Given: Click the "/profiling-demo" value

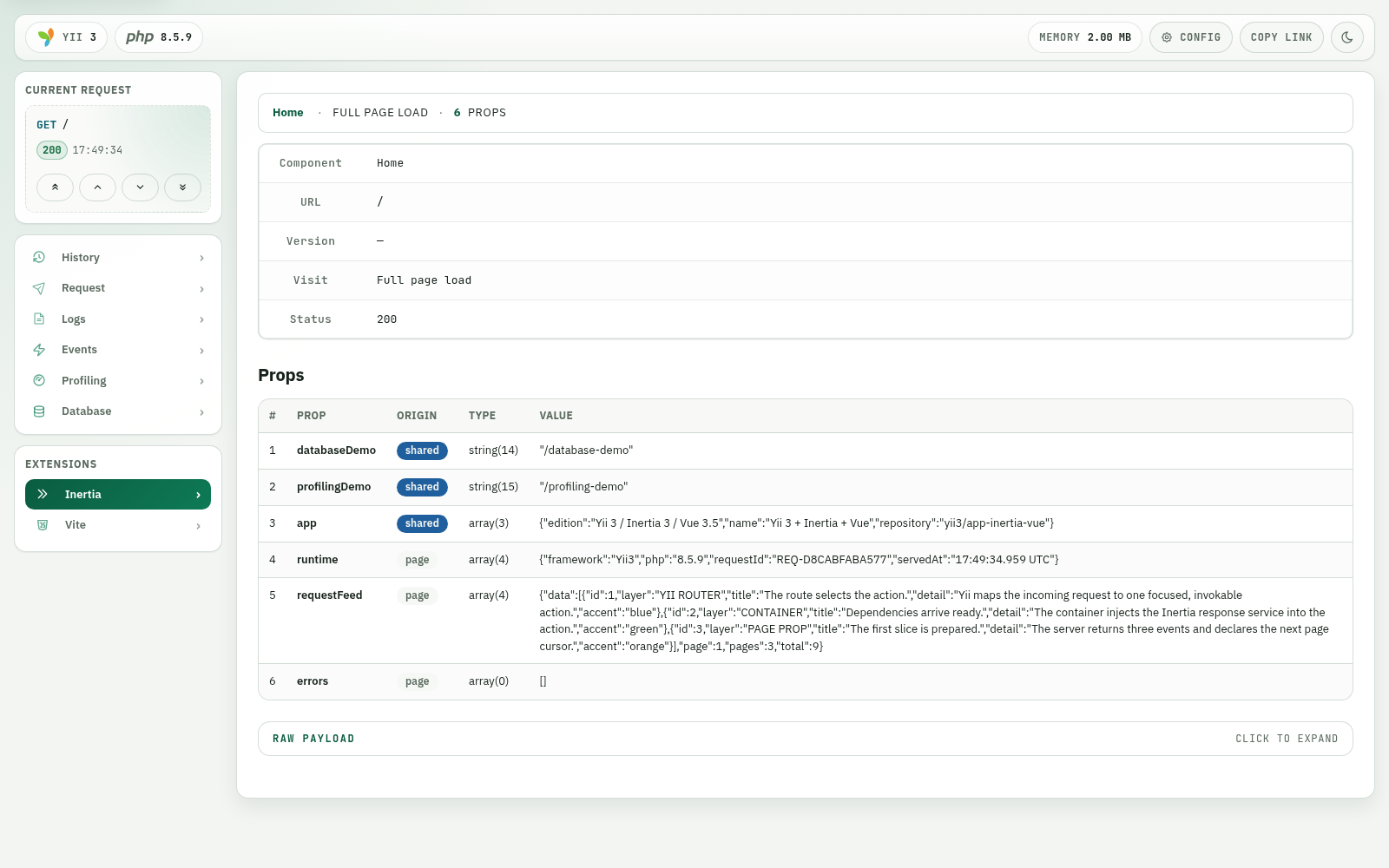Looking at the screenshot, I should [583, 487].
